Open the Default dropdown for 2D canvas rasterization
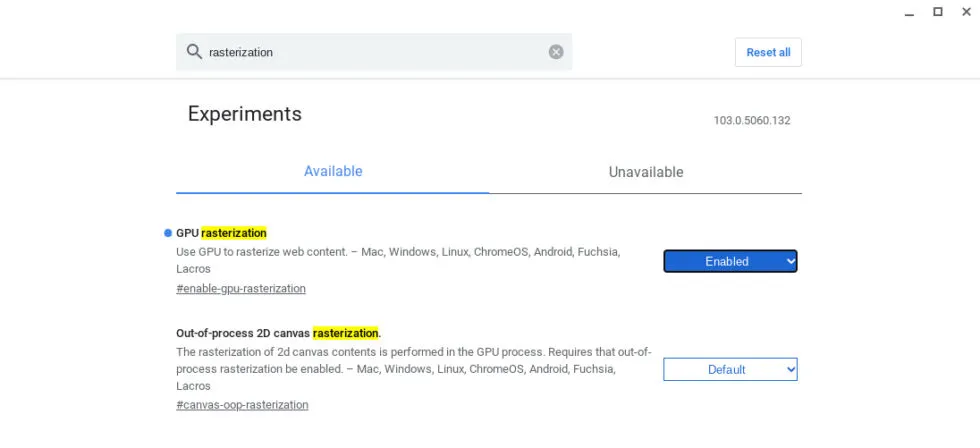Screen dimensions: 980x448 730,369
